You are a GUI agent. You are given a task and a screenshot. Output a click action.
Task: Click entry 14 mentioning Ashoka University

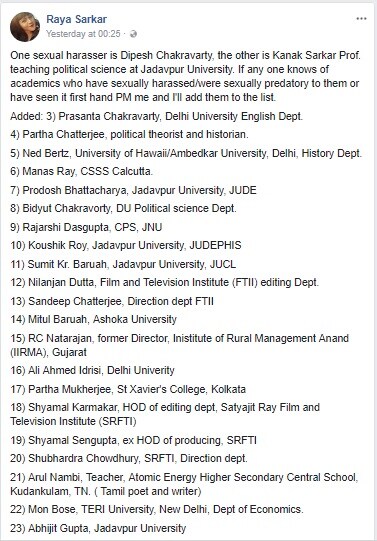[93, 319]
